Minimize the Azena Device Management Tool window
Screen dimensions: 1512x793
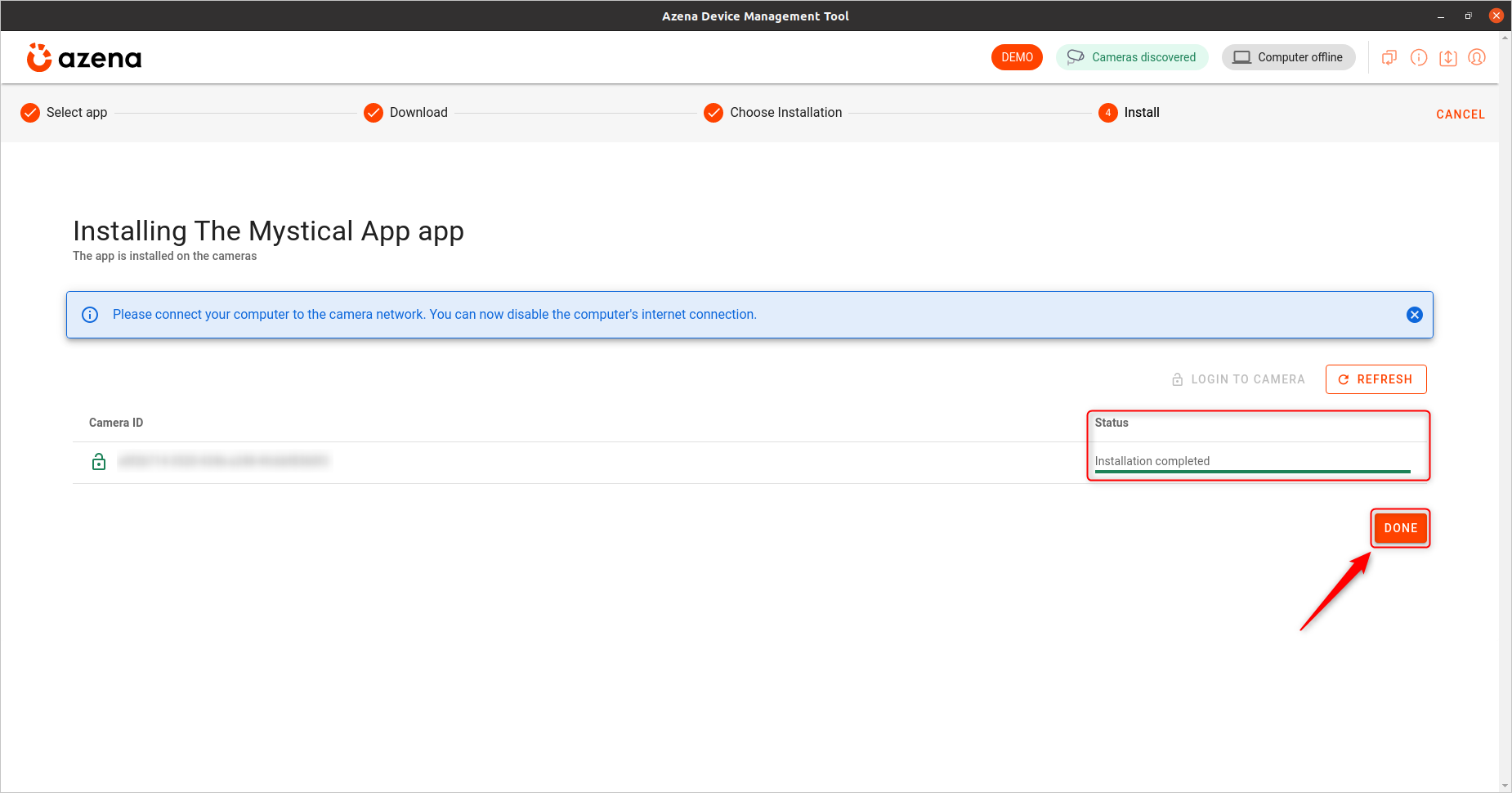coord(1441,16)
